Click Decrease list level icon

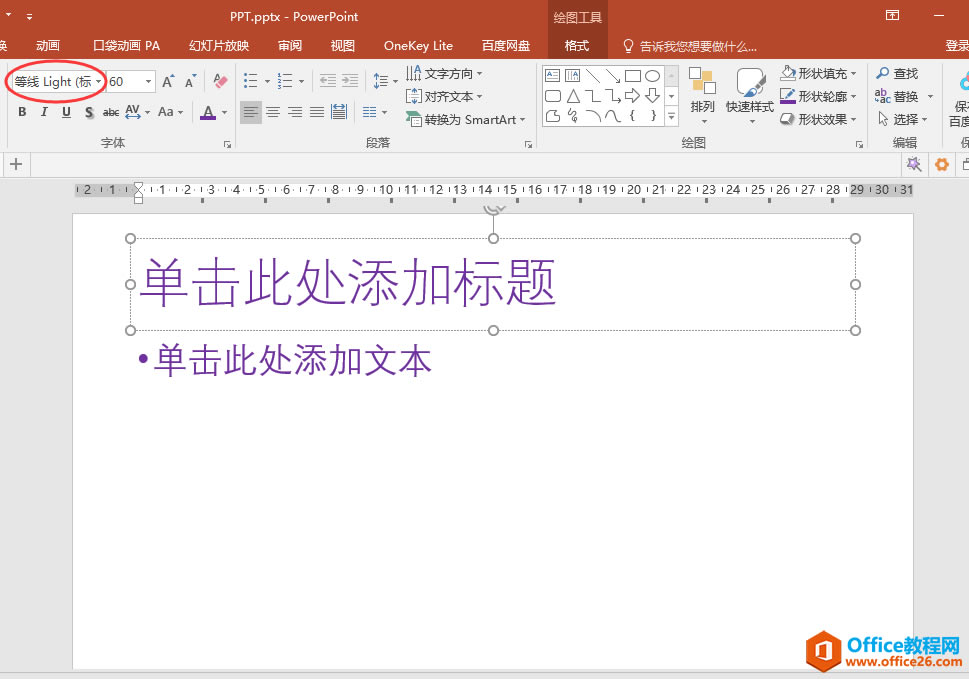(328, 81)
